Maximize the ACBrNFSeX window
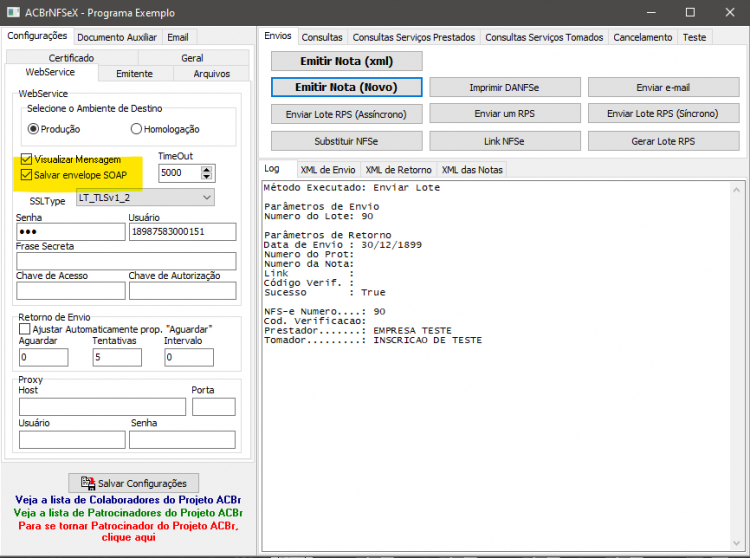Image resolution: width=750 pixels, height=558 pixels. [690, 12]
